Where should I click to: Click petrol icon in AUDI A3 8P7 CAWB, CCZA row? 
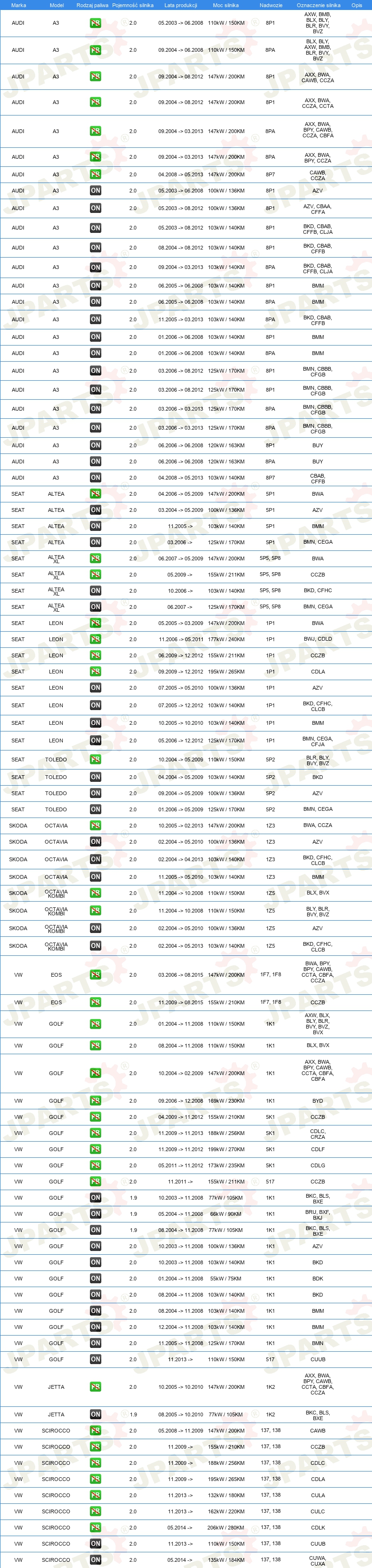tap(96, 174)
